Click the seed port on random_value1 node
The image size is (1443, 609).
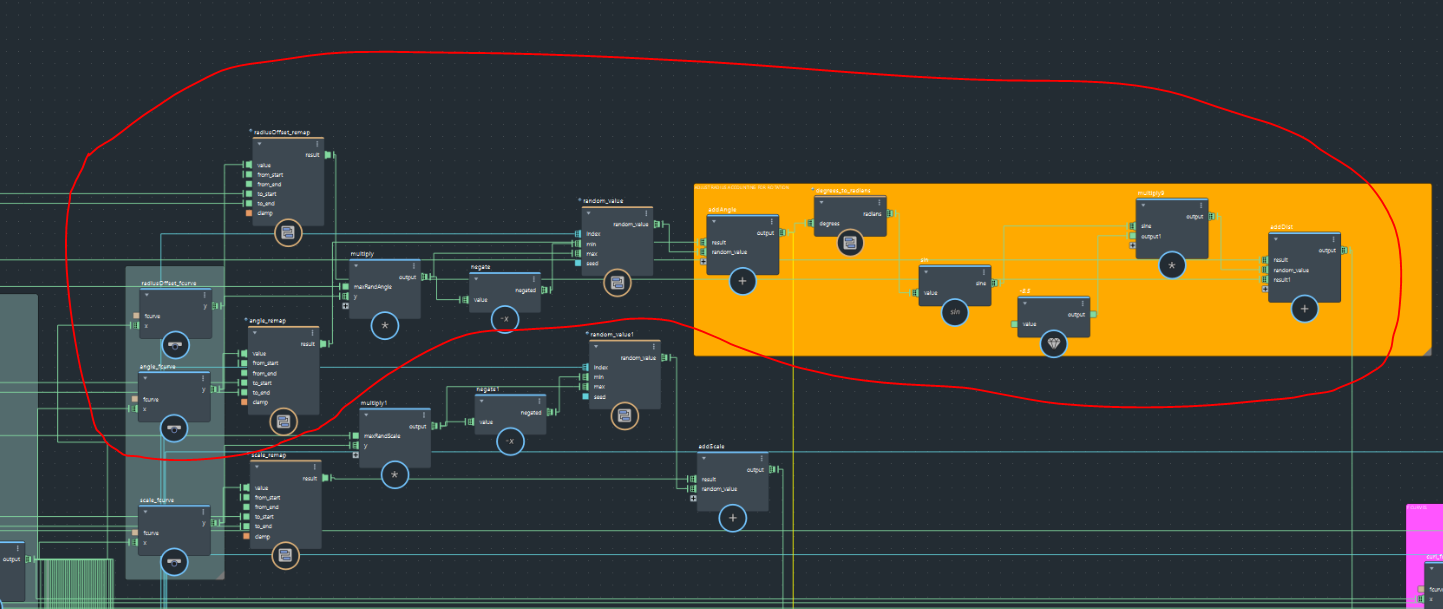585,397
